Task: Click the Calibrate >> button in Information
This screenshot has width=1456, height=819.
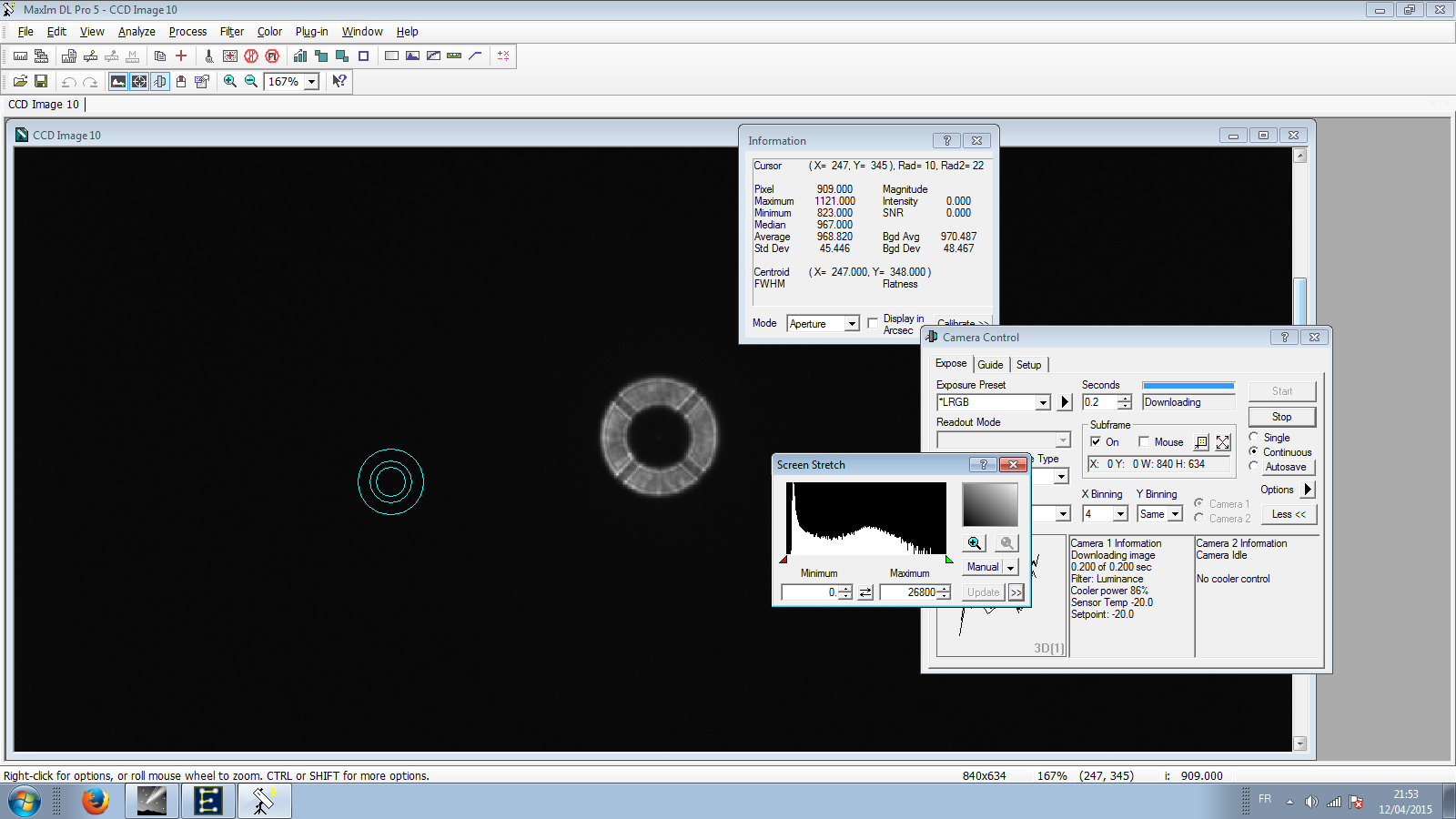Action: pyautogui.click(x=963, y=322)
